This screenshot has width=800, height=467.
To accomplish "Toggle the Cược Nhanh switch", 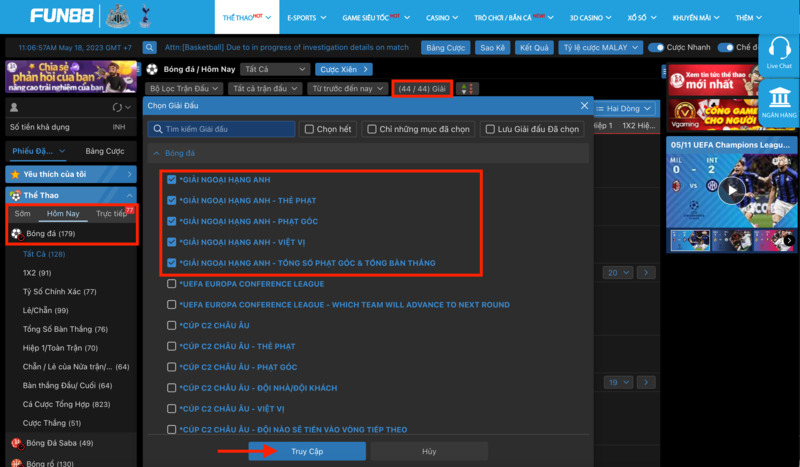I will (x=656, y=47).
